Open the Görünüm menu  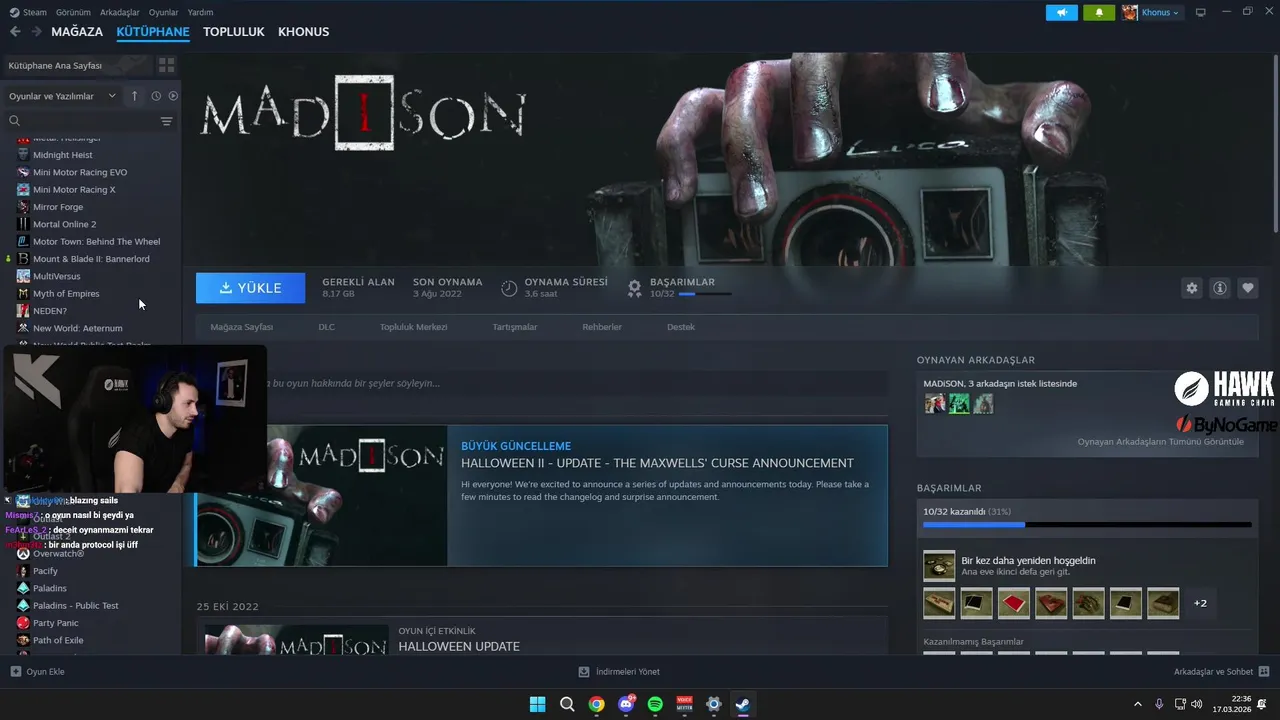(x=73, y=12)
